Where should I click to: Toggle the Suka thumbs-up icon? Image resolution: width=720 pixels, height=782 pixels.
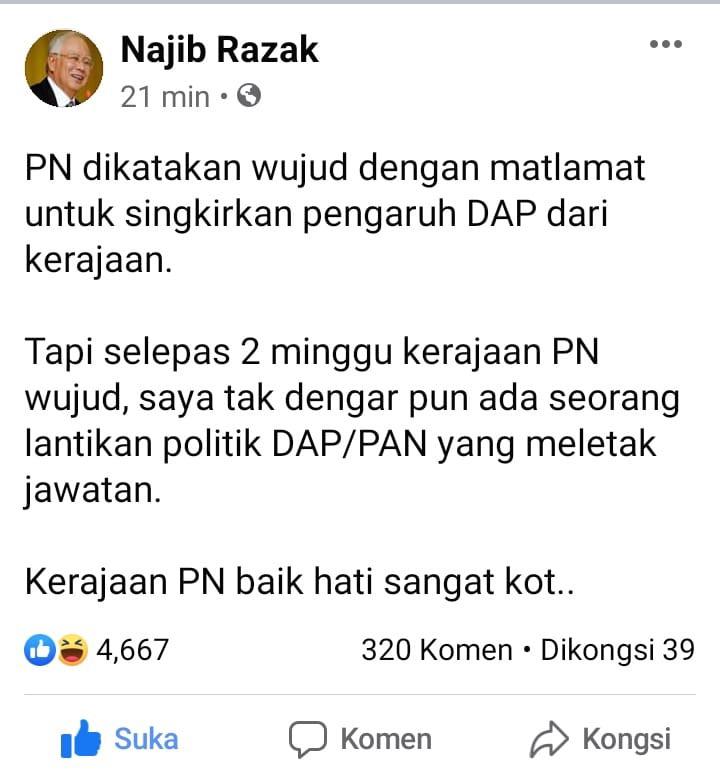80,739
